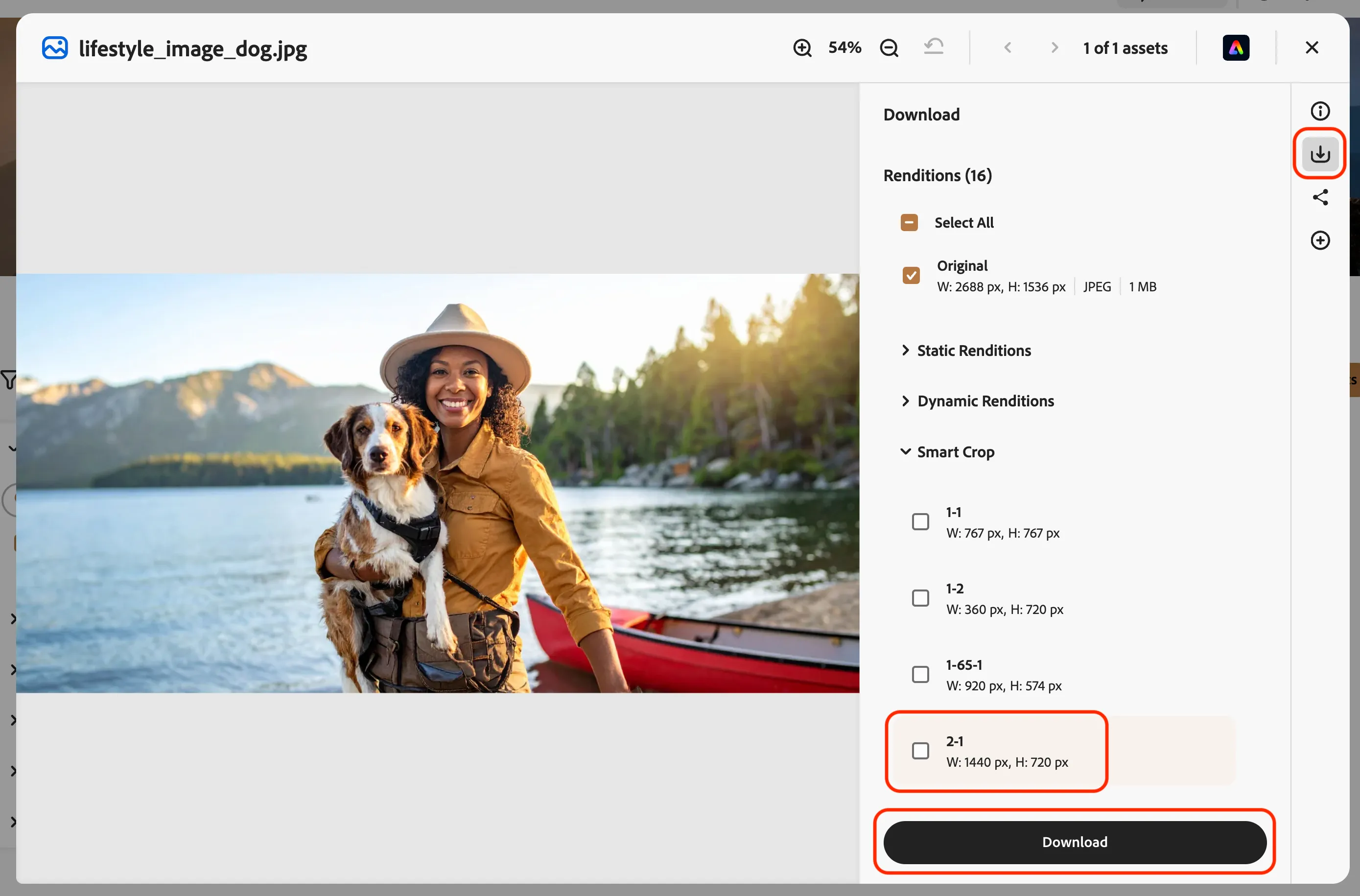The image size is (1360, 896).
Task: Click the 54% zoom level value
Action: 844,47
